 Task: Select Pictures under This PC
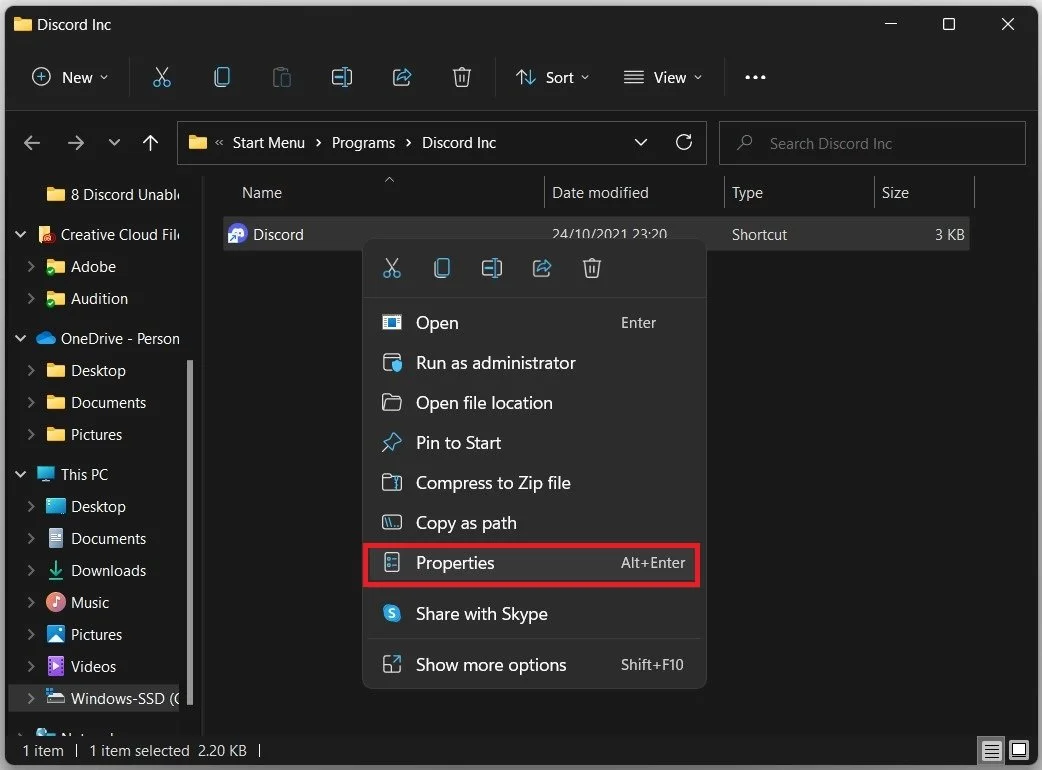(x=84, y=634)
